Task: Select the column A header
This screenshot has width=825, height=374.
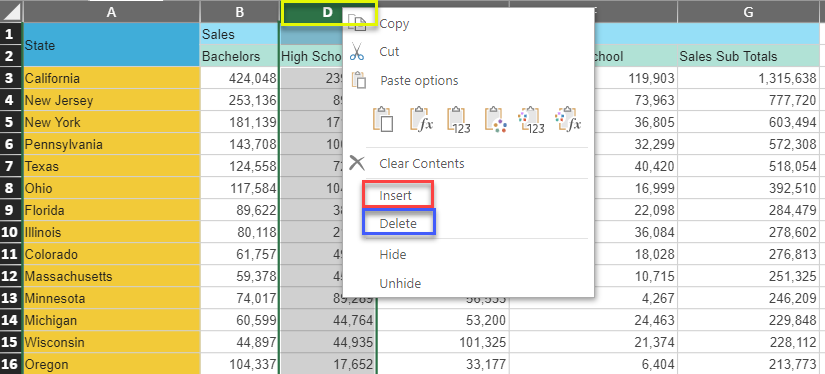Action: tap(112, 12)
